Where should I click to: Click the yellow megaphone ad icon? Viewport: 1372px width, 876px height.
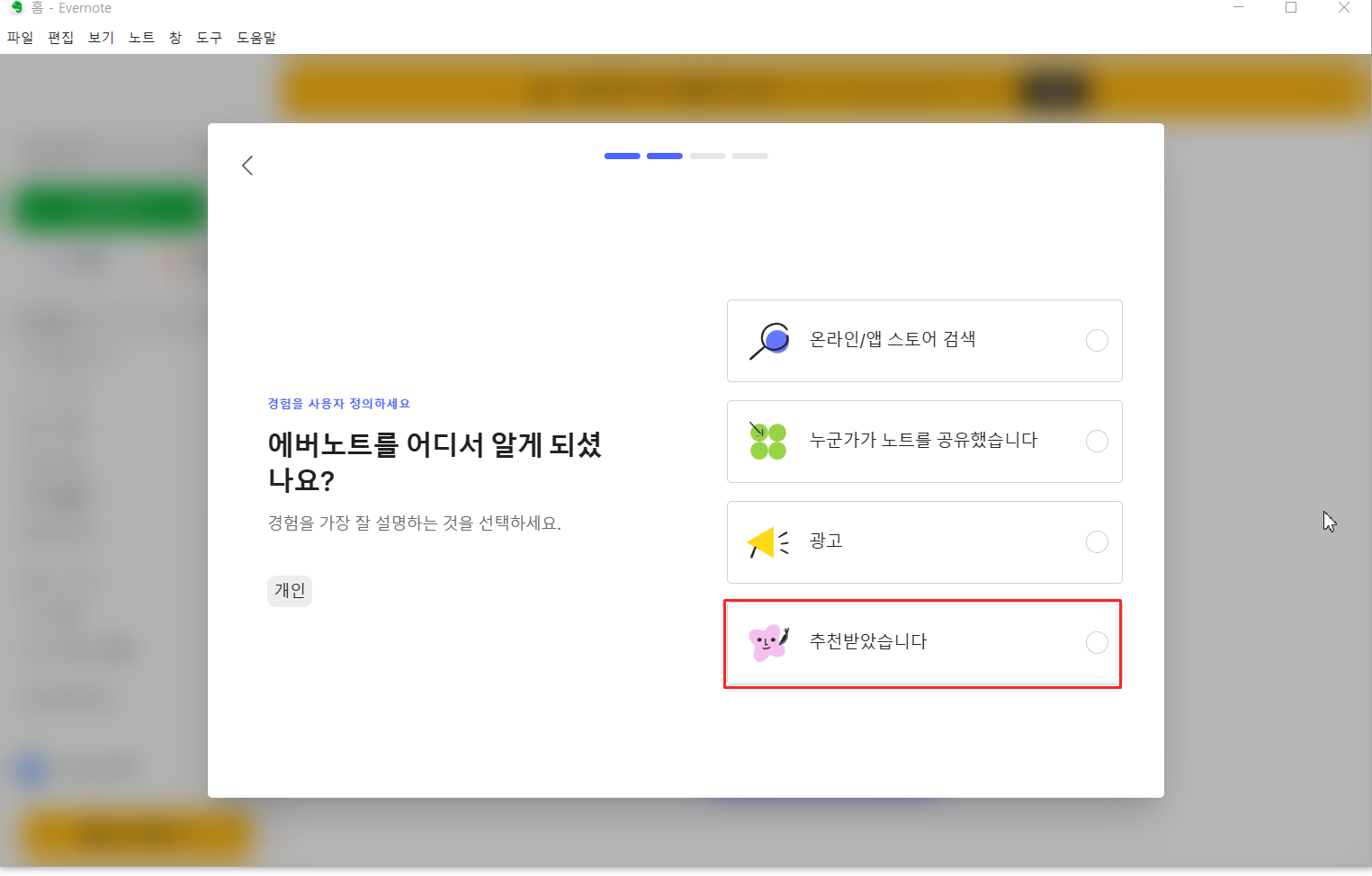coord(768,542)
